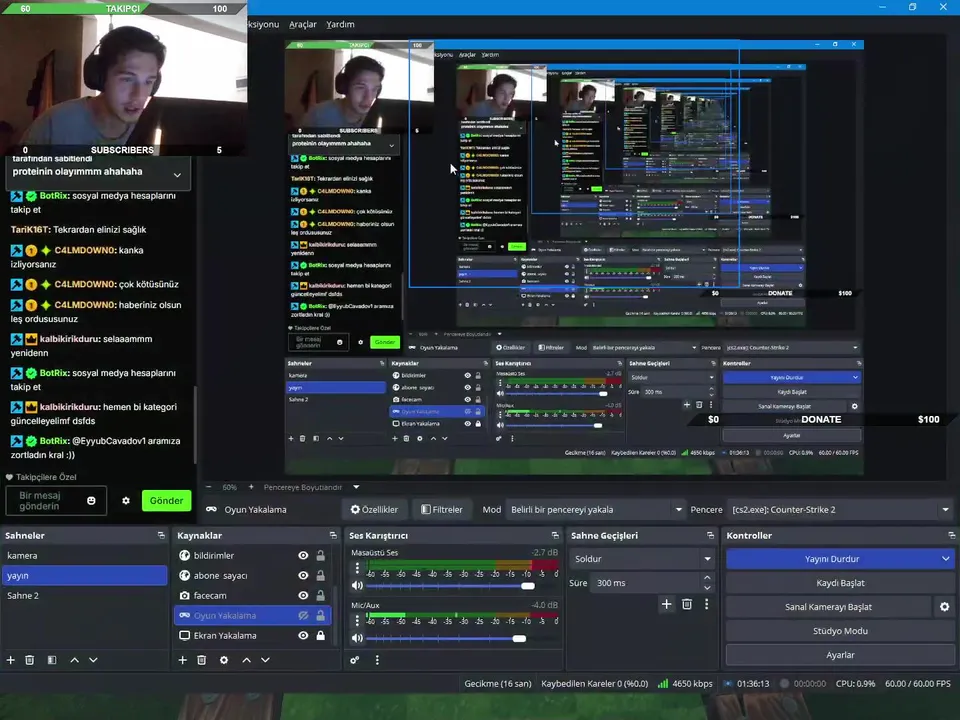This screenshot has width=960, height=720.
Task: Select the yayın scene
Action: click(84, 576)
